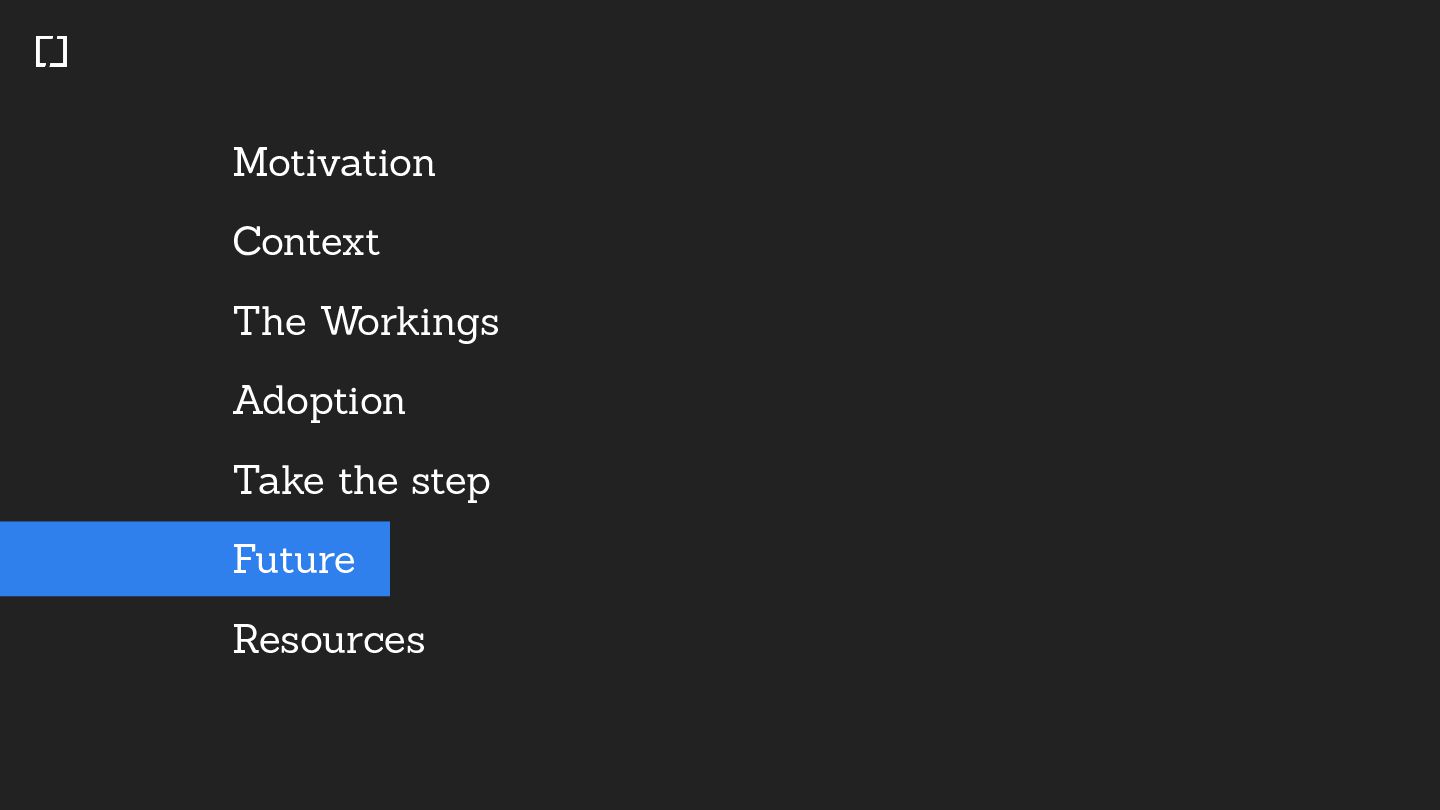Screen dimensions: 1440x810
Task: Click the Resources link
Action: click(x=329, y=640)
